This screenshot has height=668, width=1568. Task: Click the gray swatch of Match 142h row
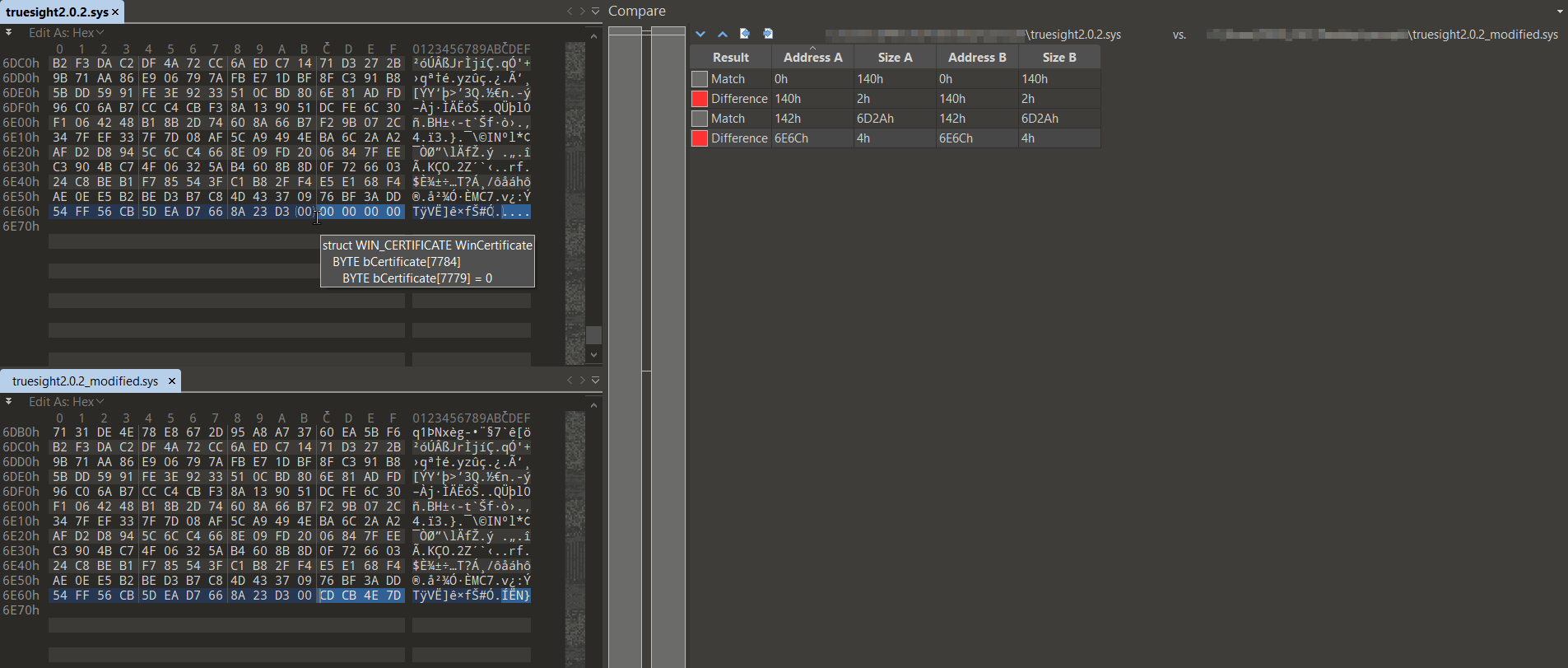[x=700, y=119]
